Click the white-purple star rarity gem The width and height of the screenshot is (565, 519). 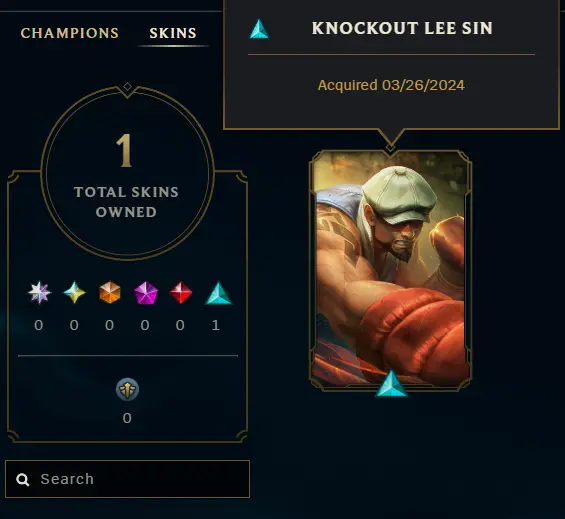tap(39, 292)
